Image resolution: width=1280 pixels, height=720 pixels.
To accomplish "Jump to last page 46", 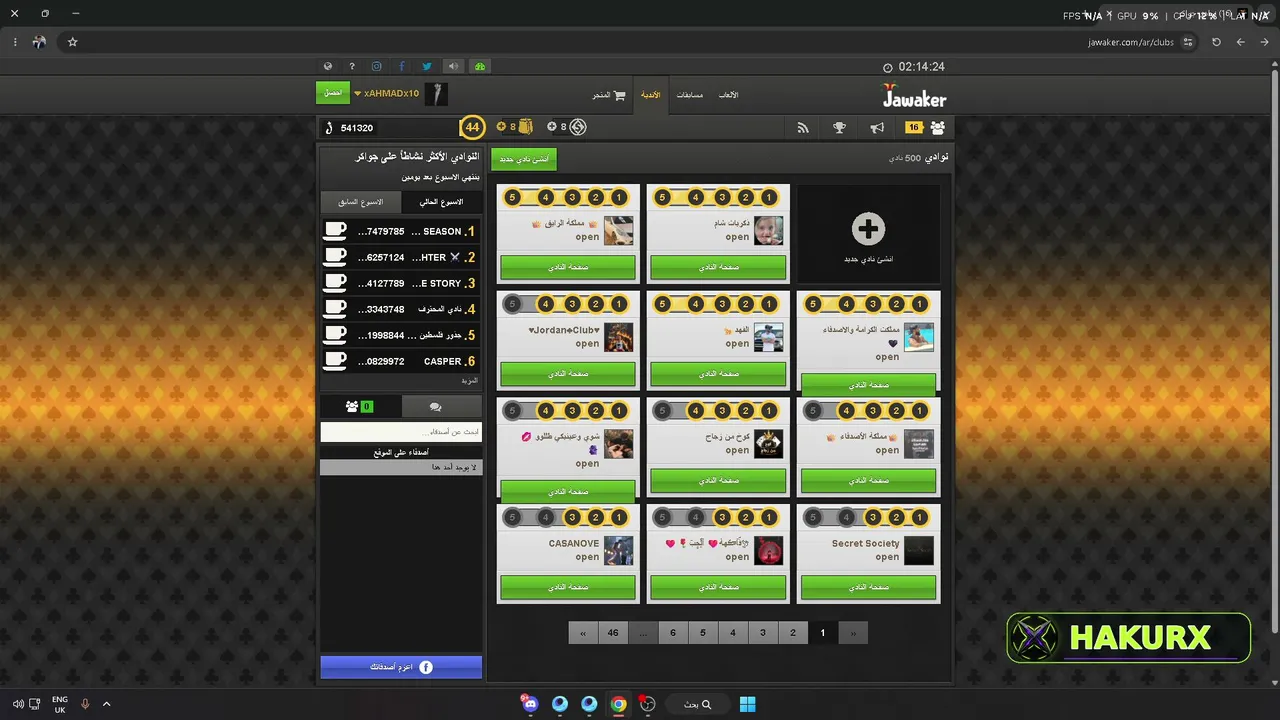I will (613, 633).
